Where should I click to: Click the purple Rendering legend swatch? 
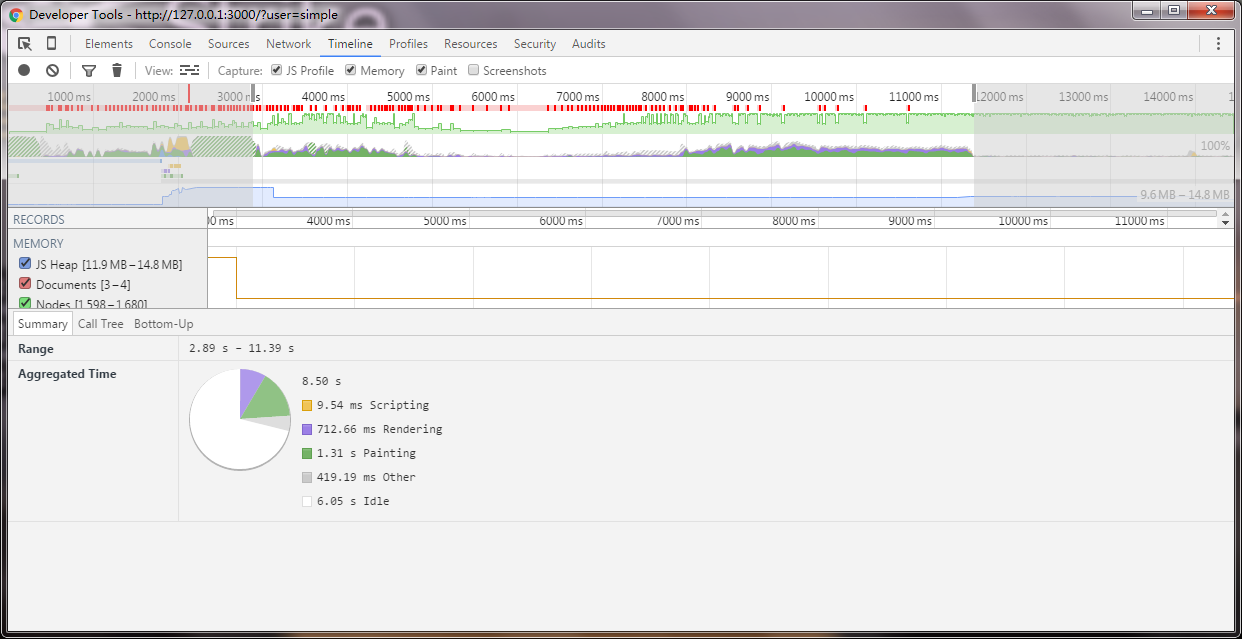(x=308, y=429)
